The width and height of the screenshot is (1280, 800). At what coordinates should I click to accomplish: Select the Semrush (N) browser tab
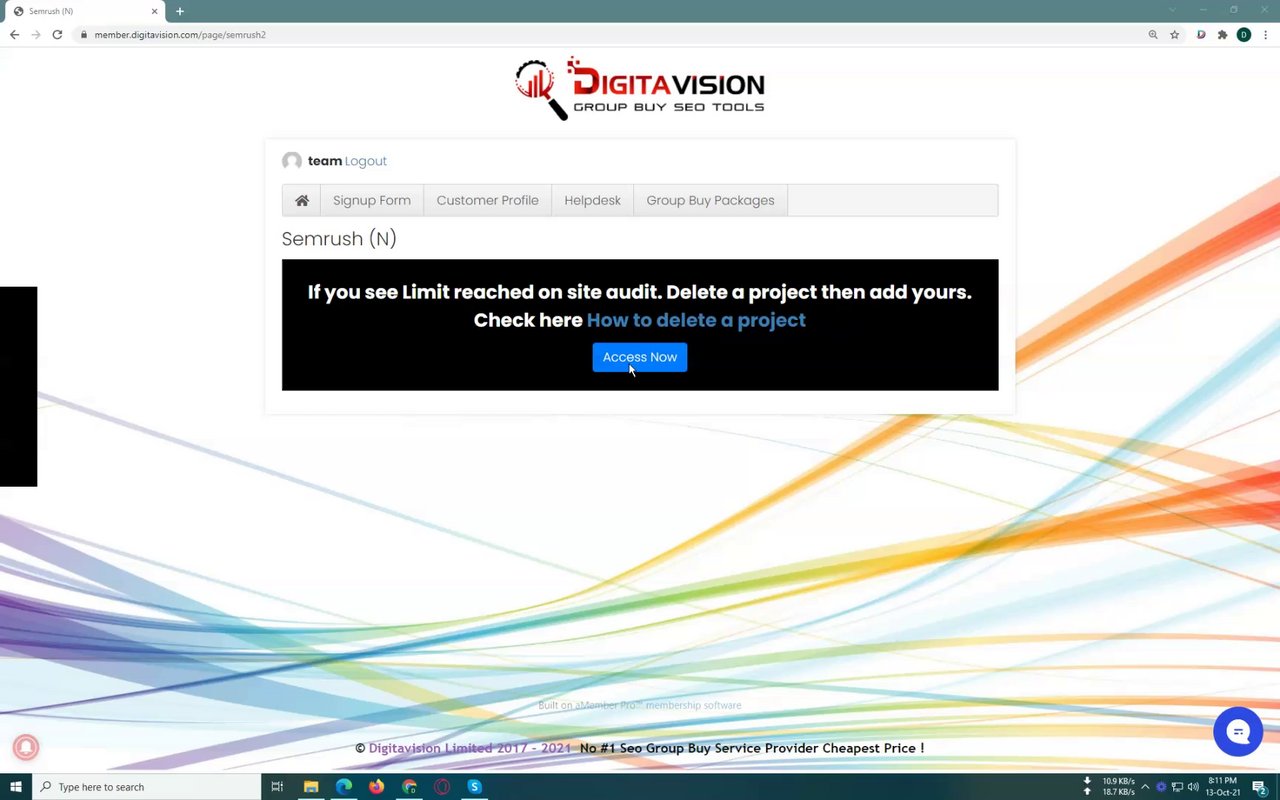pyautogui.click(x=85, y=11)
